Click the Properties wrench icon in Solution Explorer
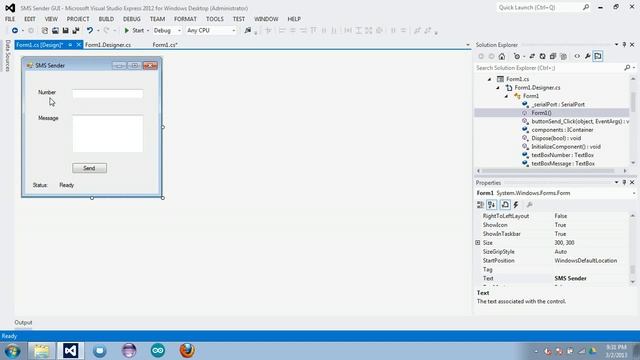640x360 pixels. (x=587, y=56)
